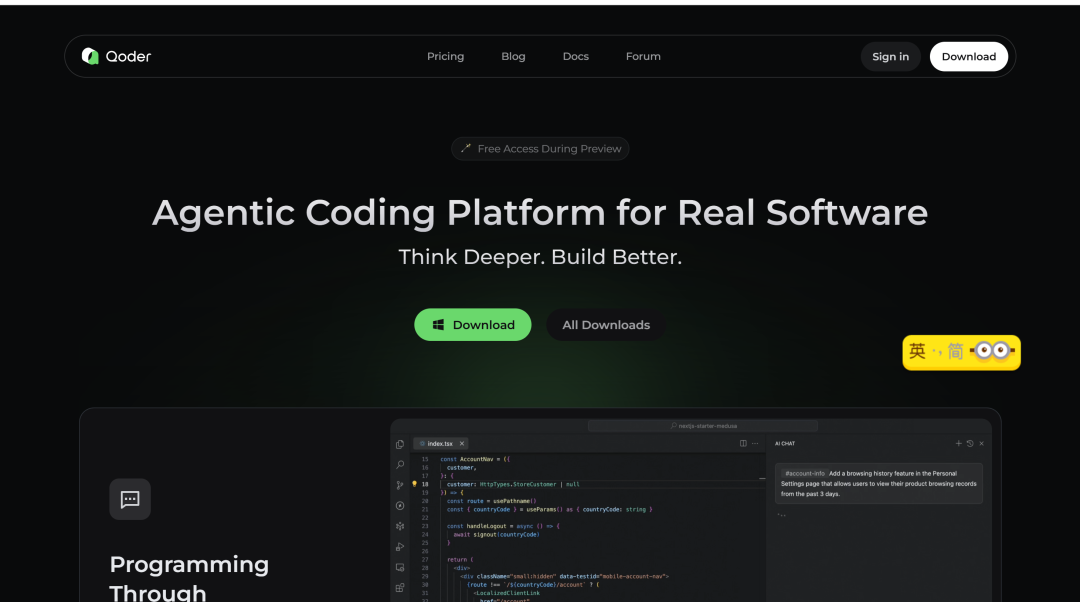Click the split editor icon in the editor header
This screenshot has height=602, width=1080.
coord(743,444)
